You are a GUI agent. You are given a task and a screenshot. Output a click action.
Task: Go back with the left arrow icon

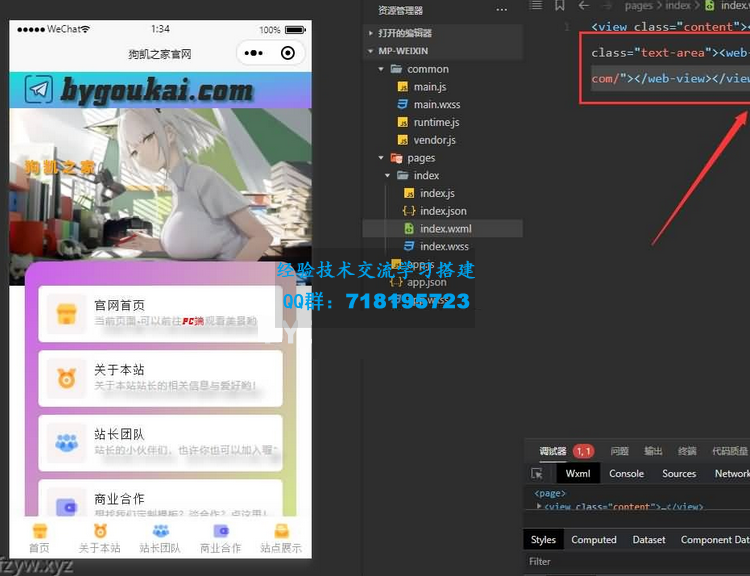point(584,5)
